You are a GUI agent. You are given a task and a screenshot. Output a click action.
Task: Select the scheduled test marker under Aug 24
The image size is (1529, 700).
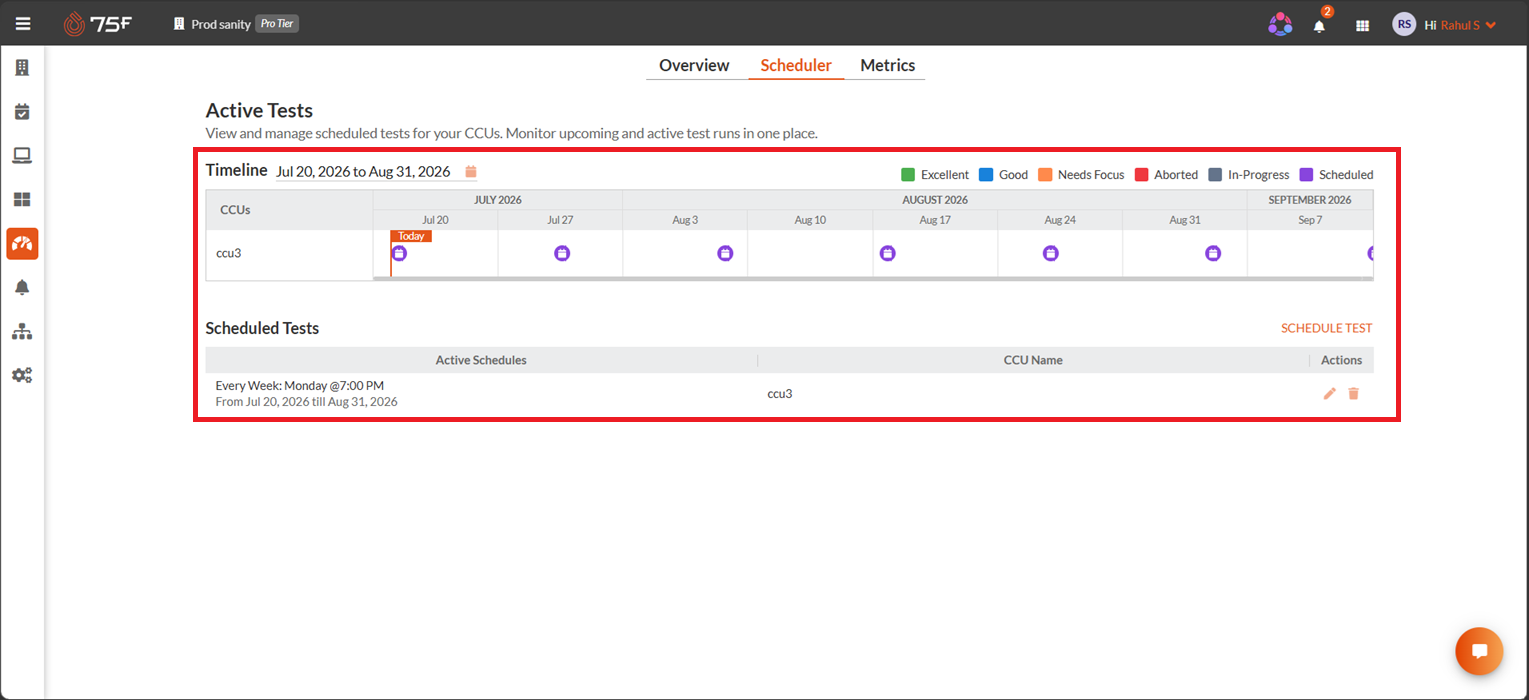pos(1050,253)
